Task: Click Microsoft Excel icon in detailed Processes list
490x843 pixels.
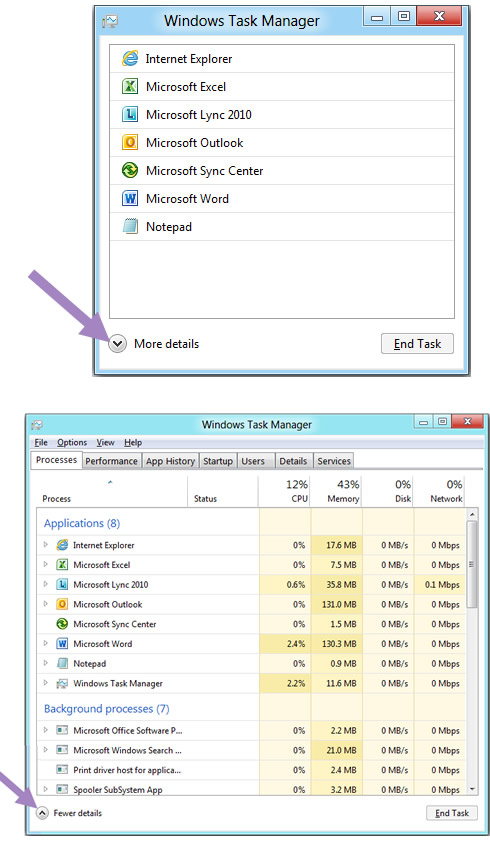Action: click(62, 565)
